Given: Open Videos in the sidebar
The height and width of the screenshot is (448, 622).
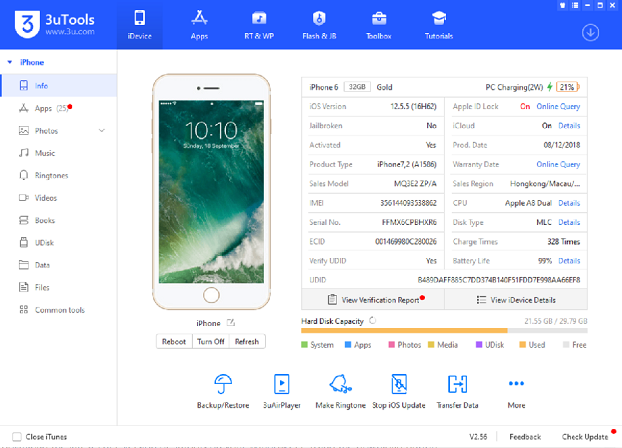Looking at the screenshot, I should pos(59,198).
